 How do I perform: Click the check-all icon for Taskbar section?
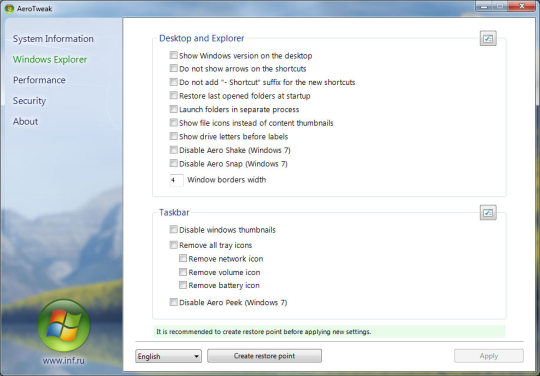pyautogui.click(x=488, y=213)
